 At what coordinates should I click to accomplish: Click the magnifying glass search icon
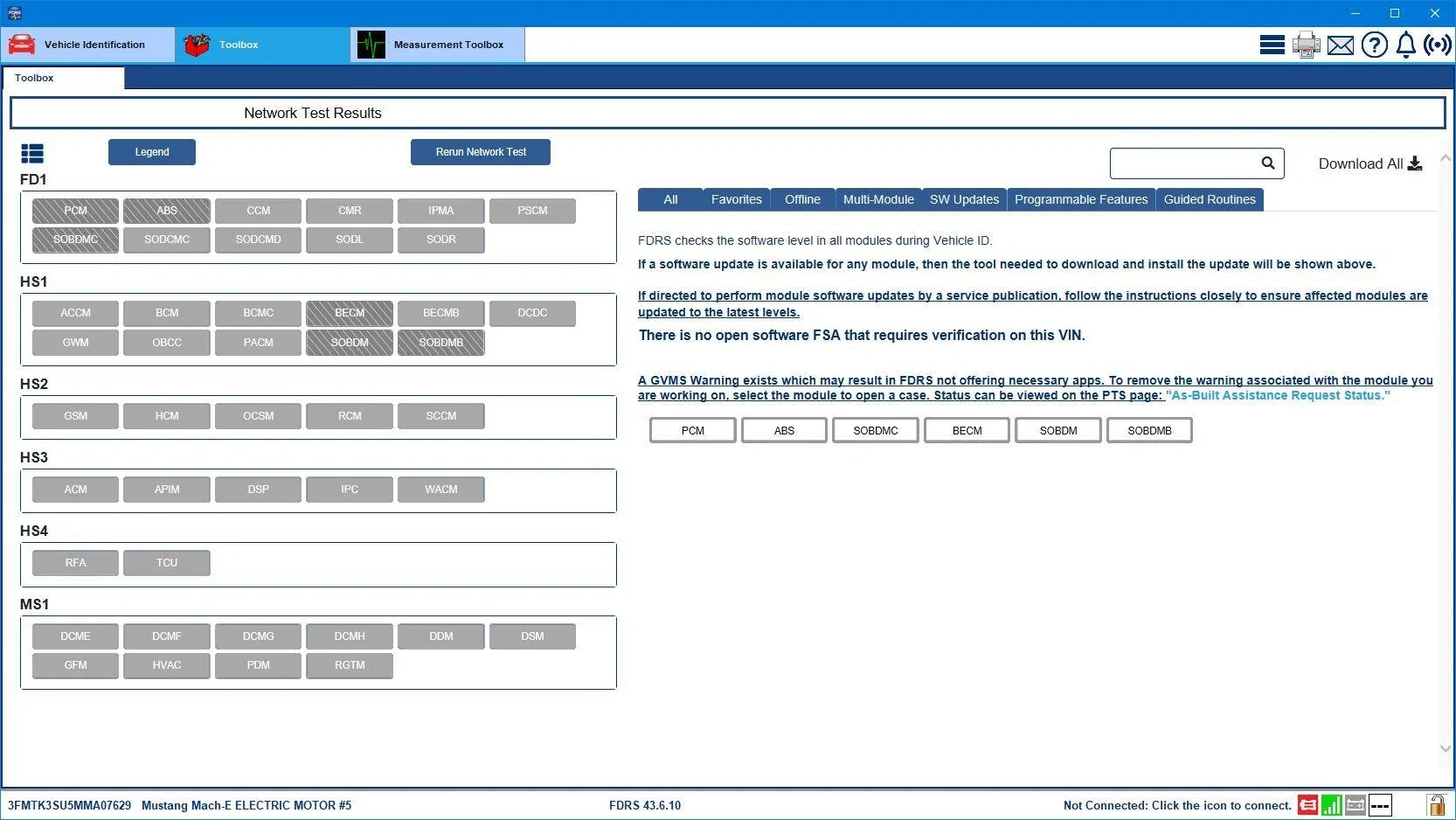point(1268,163)
